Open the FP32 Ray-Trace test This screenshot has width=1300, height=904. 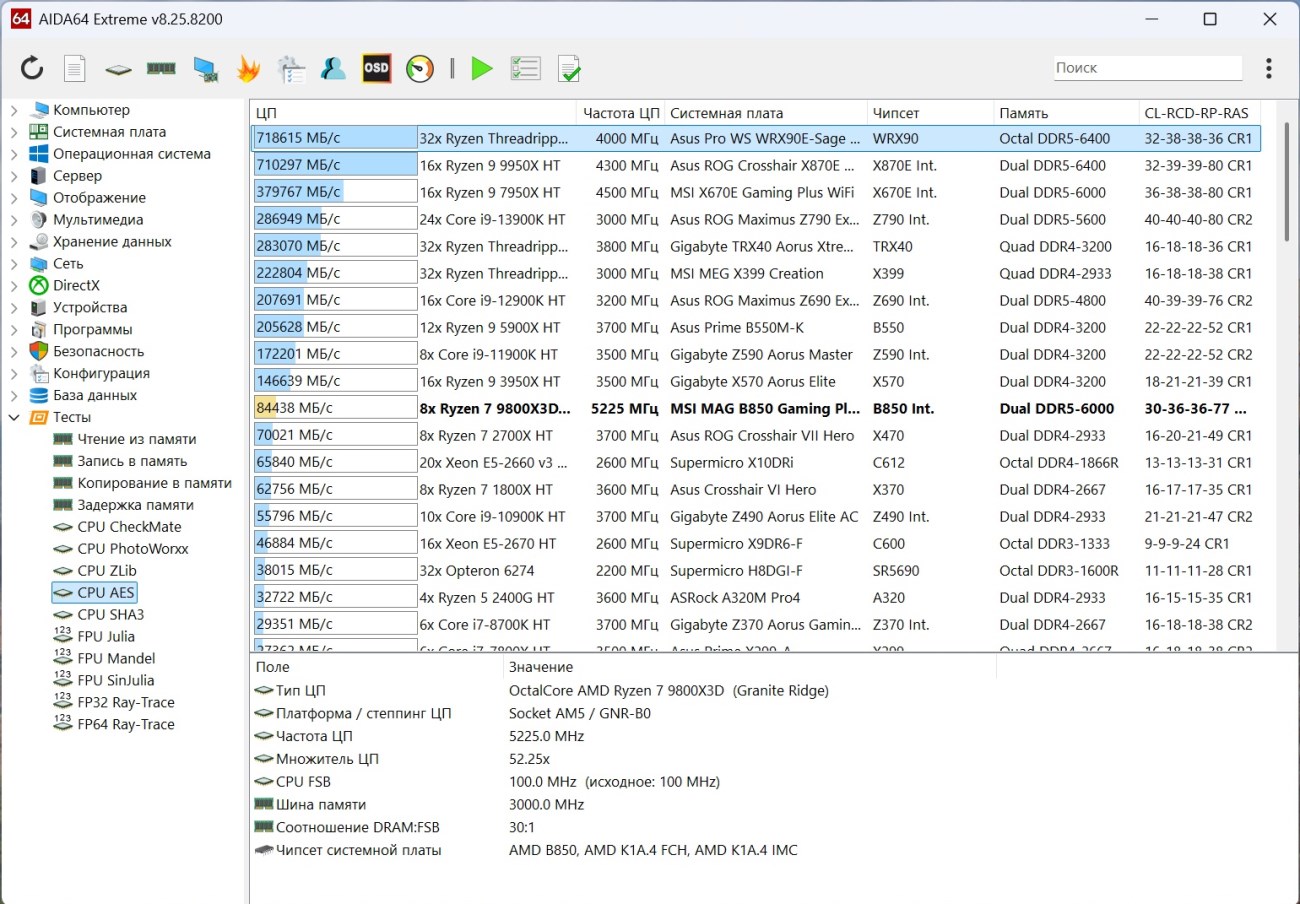point(126,702)
